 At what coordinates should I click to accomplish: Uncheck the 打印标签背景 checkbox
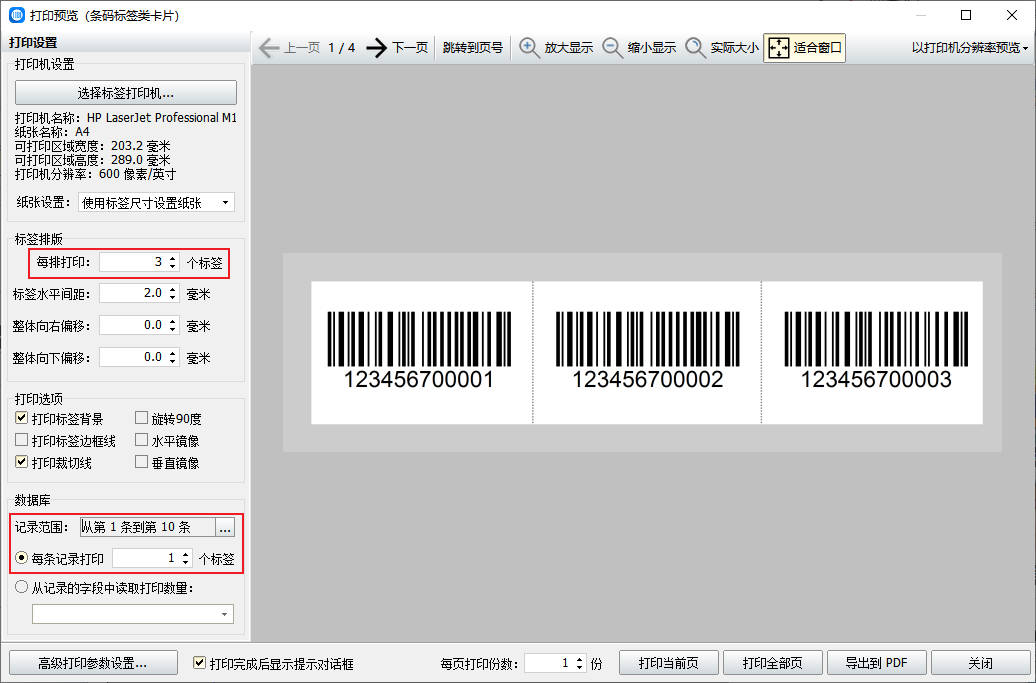tap(22, 417)
